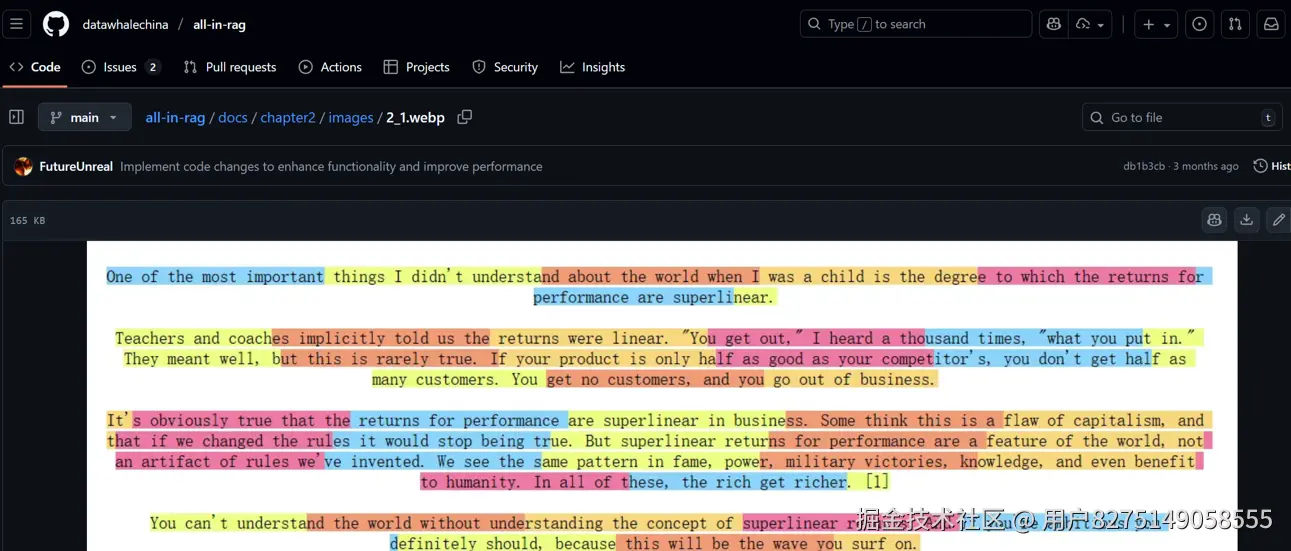Navigate to chapter2 folder in breadcrumb
The height and width of the screenshot is (551, 1291).
pos(288,117)
